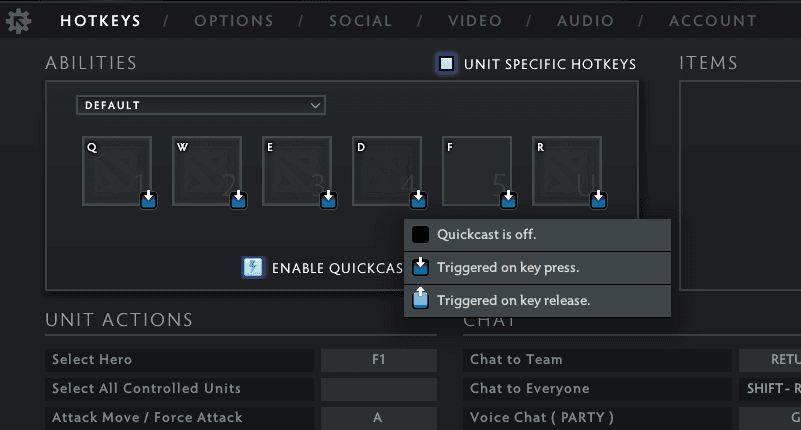Click quickcast mode icon on W slot
Screen dimensions: 801x430
coord(239,200)
